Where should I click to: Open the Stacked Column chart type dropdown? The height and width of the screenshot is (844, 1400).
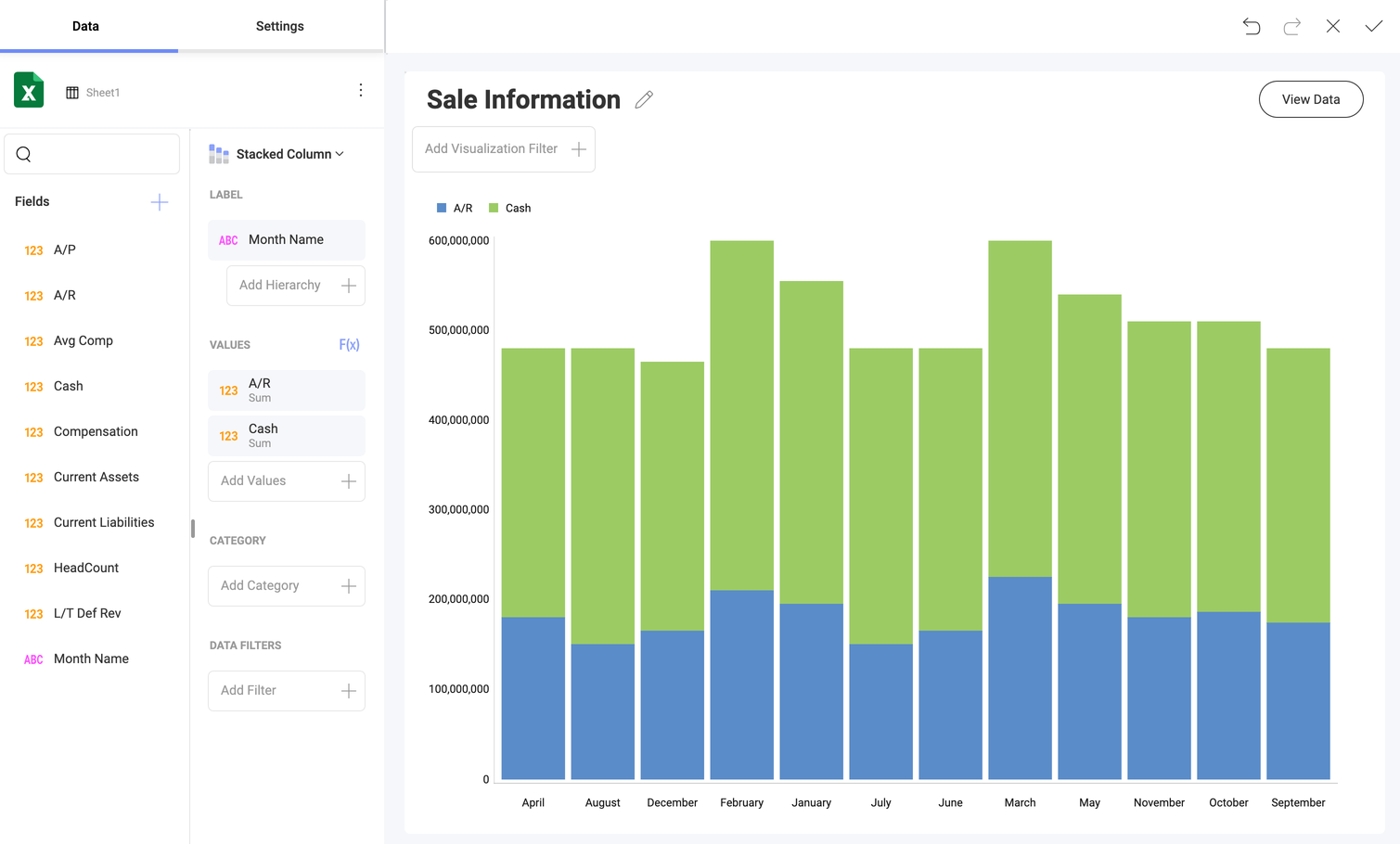pyautogui.click(x=290, y=154)
